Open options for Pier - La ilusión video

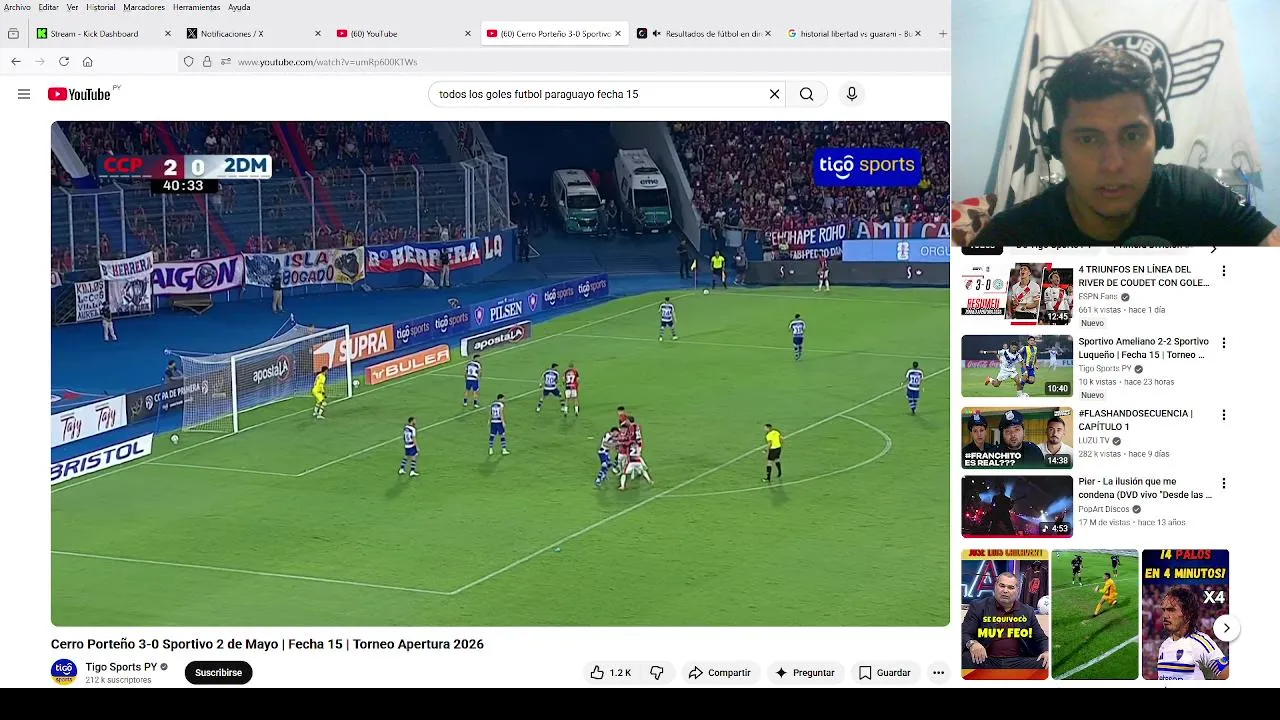[x=1223, y=483]
